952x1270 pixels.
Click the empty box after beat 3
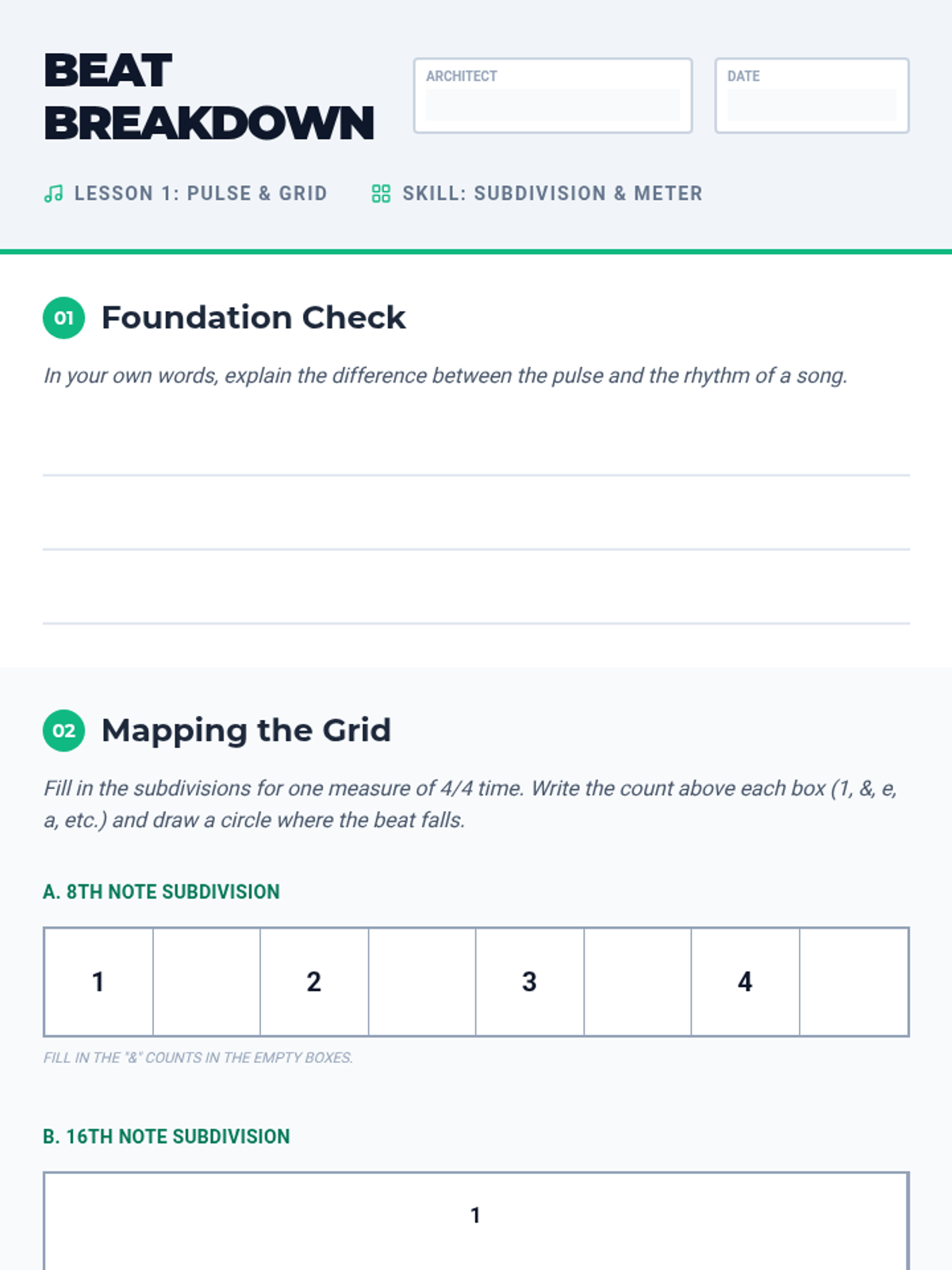point(638,982)
